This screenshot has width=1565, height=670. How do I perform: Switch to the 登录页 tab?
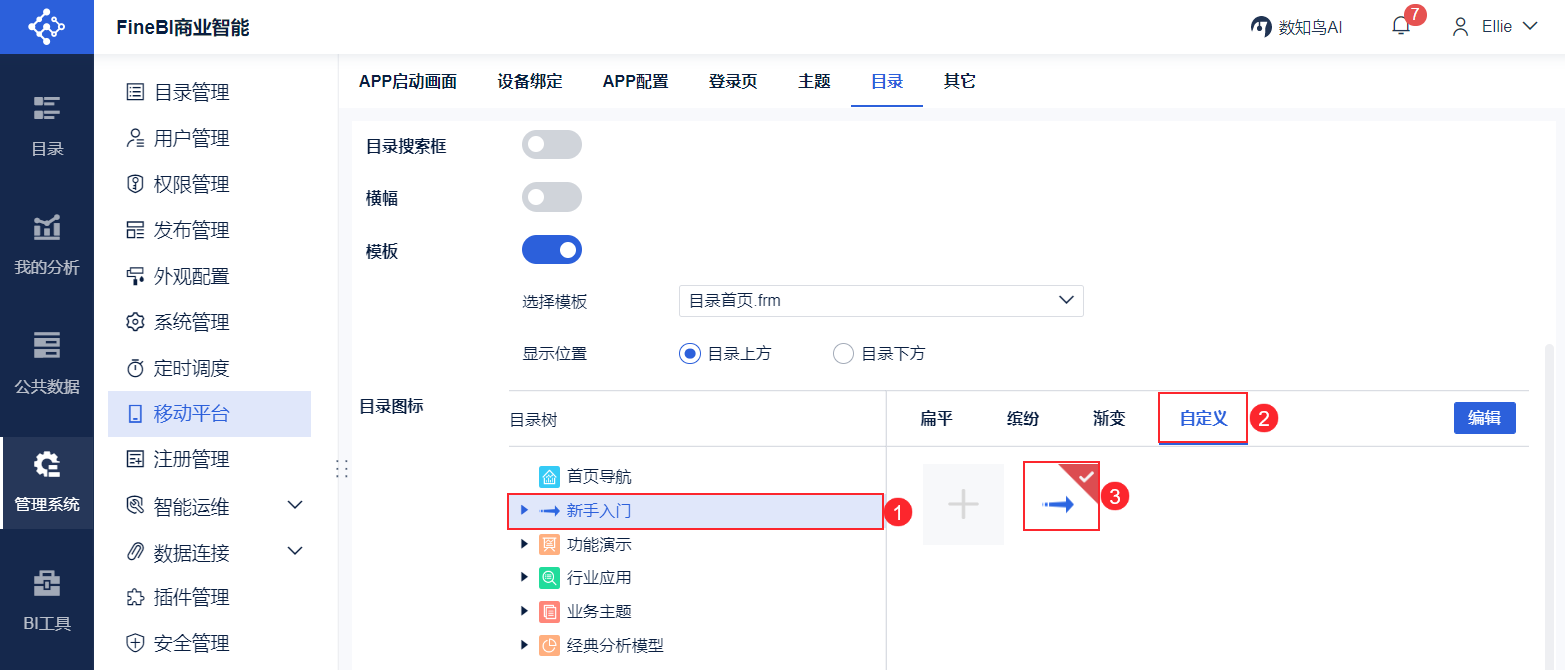pos(733,81)
